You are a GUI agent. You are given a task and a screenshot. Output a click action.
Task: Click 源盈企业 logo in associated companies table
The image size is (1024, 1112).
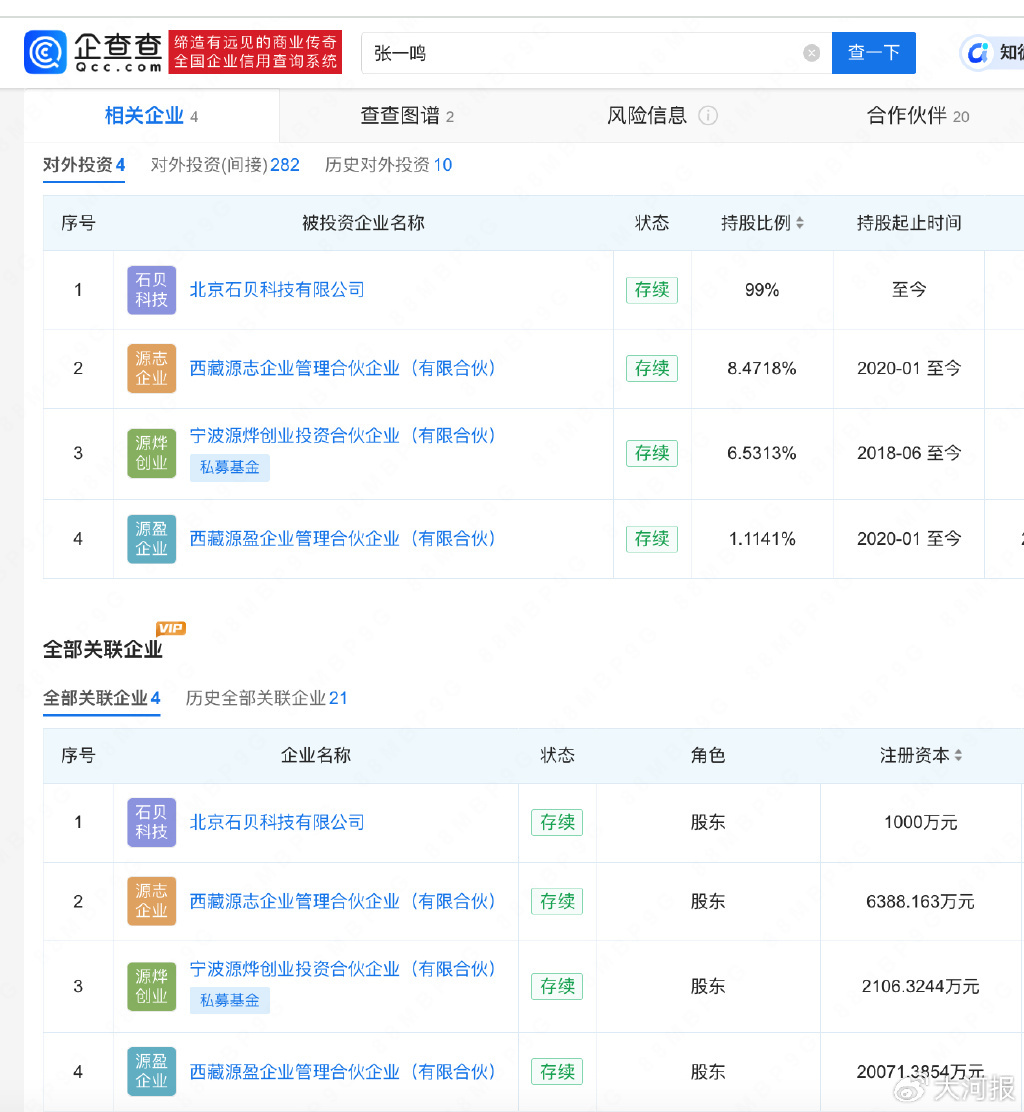pyautogui.click(x=152, y=1072)
